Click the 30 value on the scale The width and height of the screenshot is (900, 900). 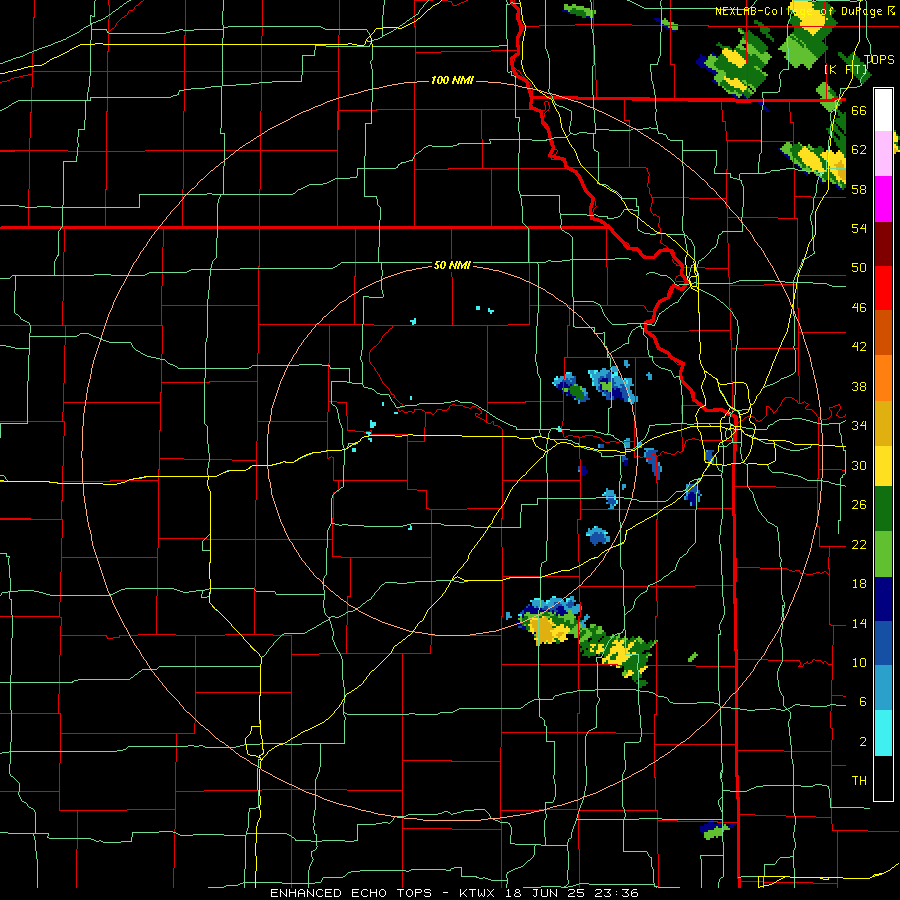[x=859, y=465]
